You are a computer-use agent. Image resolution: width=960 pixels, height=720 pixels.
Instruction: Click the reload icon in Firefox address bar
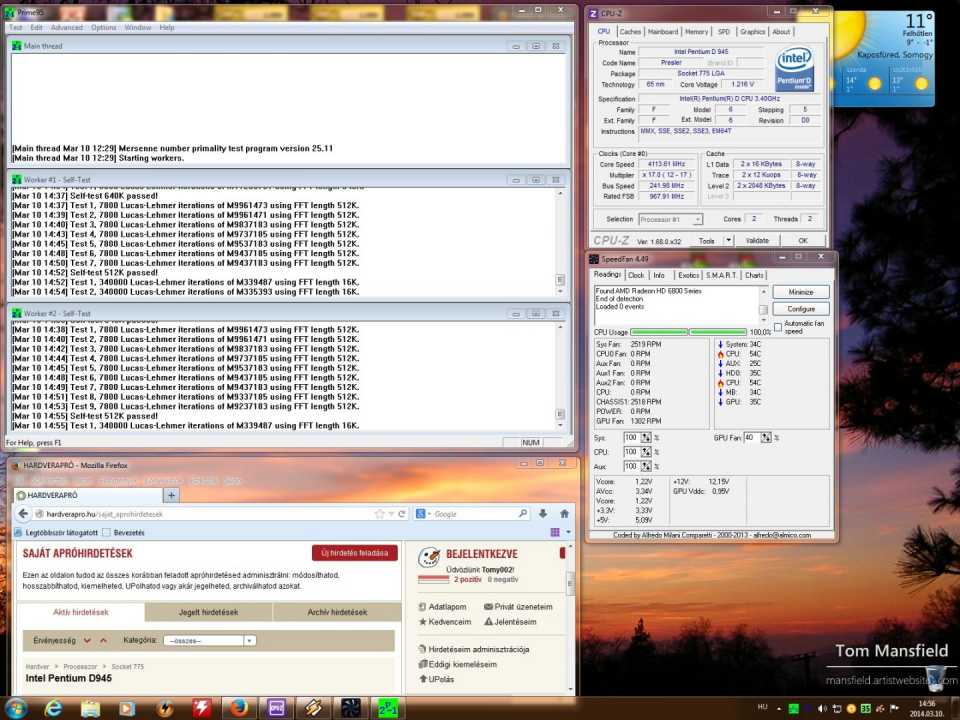[402, 514]
